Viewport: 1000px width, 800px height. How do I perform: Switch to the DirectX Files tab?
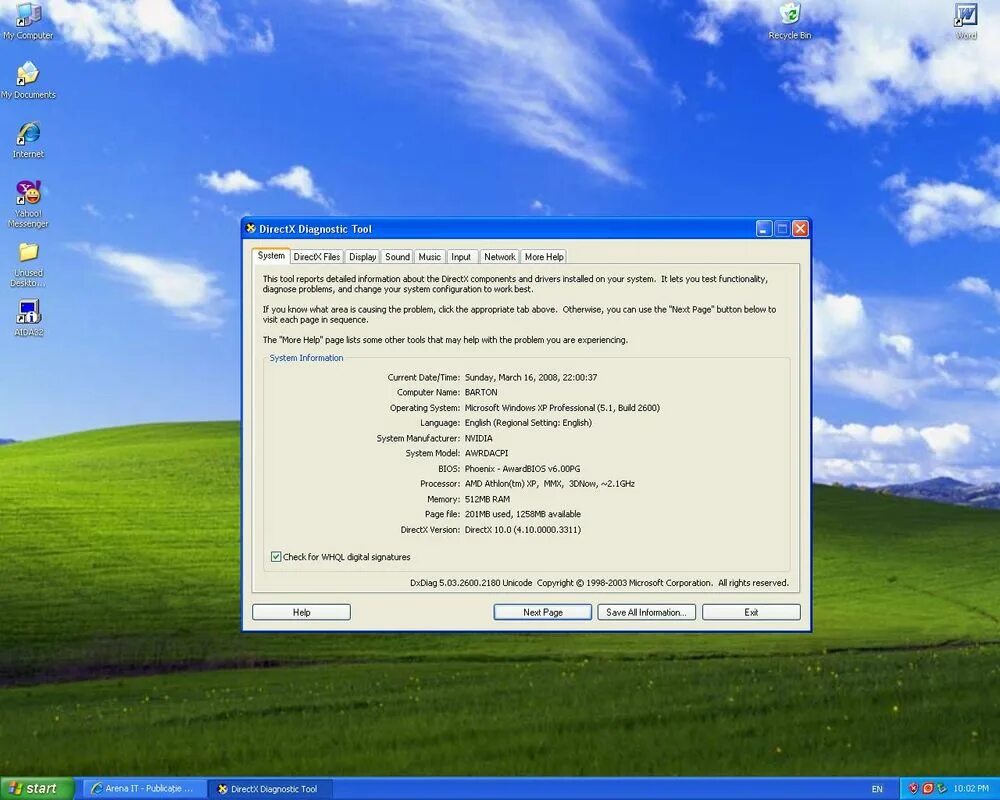point(316,256)
